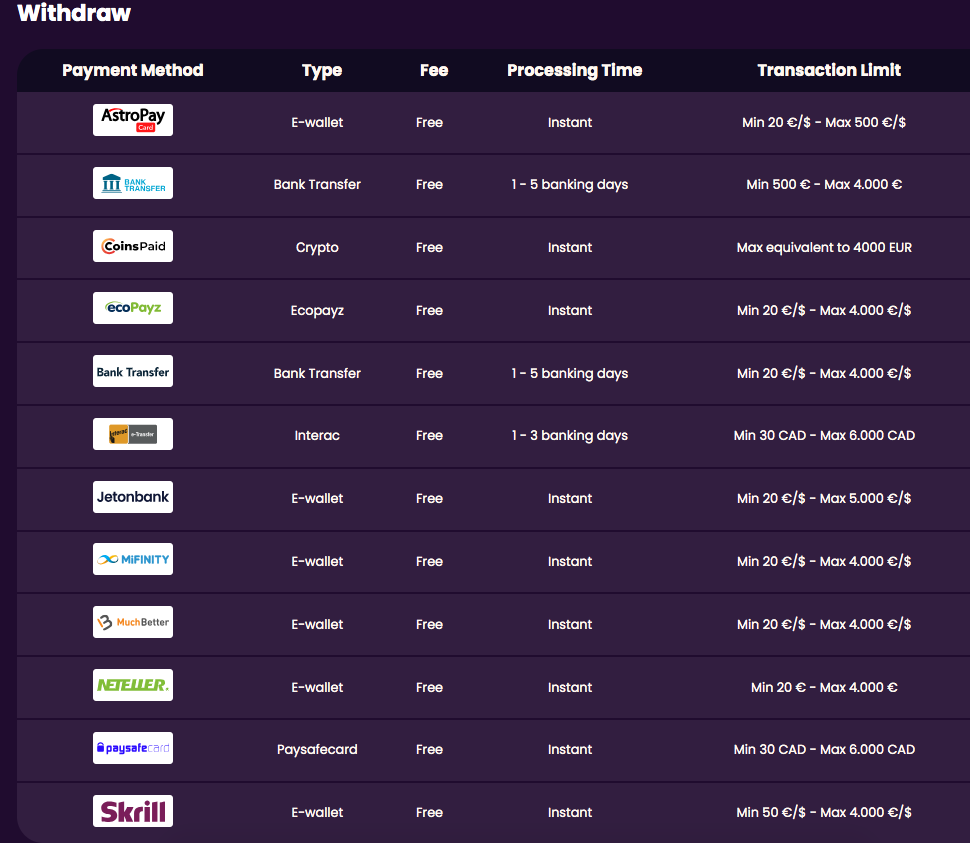Click the Processing Time column header
The width and height of the screenshot is (970, 843).
pyautogui.click(x=574, y=70)
